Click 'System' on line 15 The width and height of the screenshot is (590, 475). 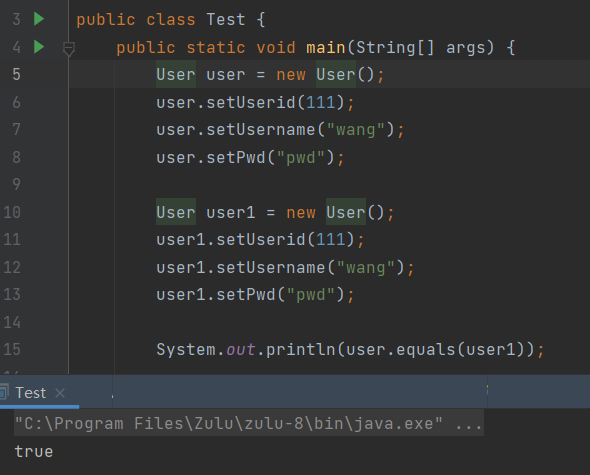(186, 350)
